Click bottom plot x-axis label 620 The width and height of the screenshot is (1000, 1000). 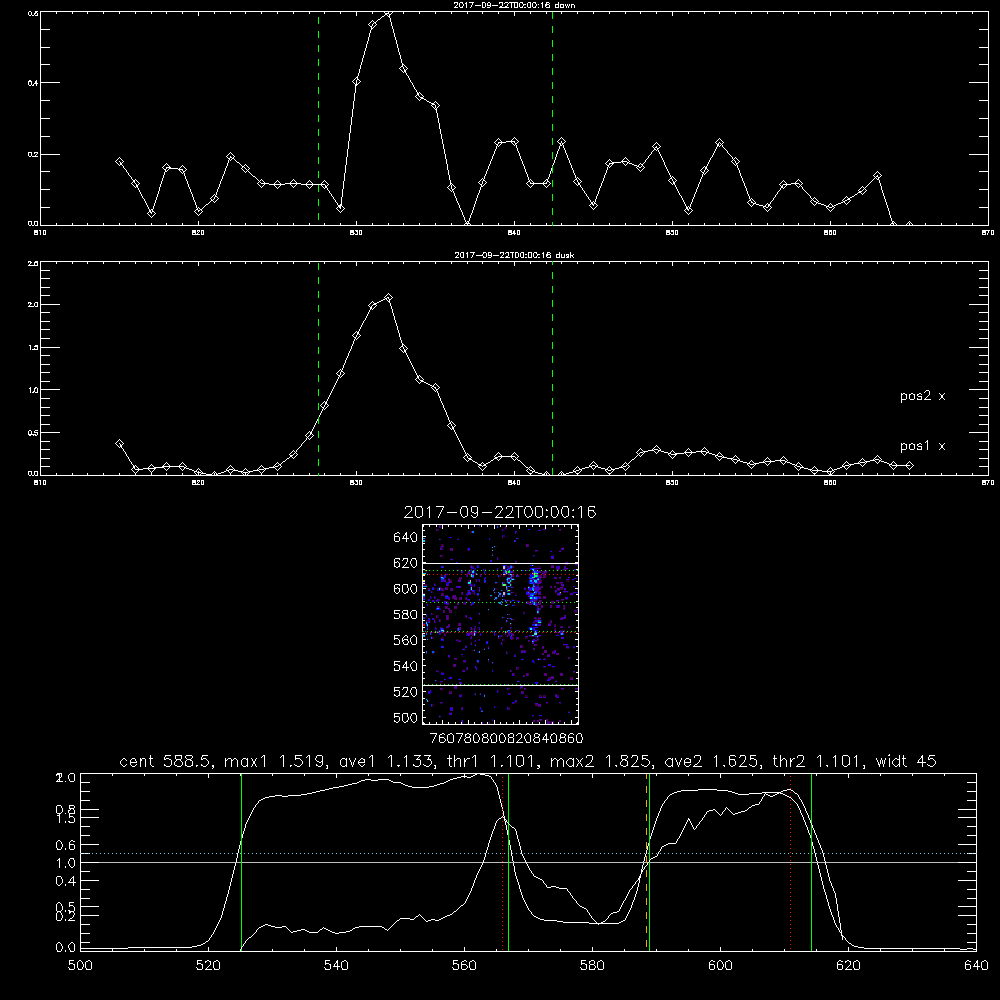pyautogui.click(x=848, y=966)
